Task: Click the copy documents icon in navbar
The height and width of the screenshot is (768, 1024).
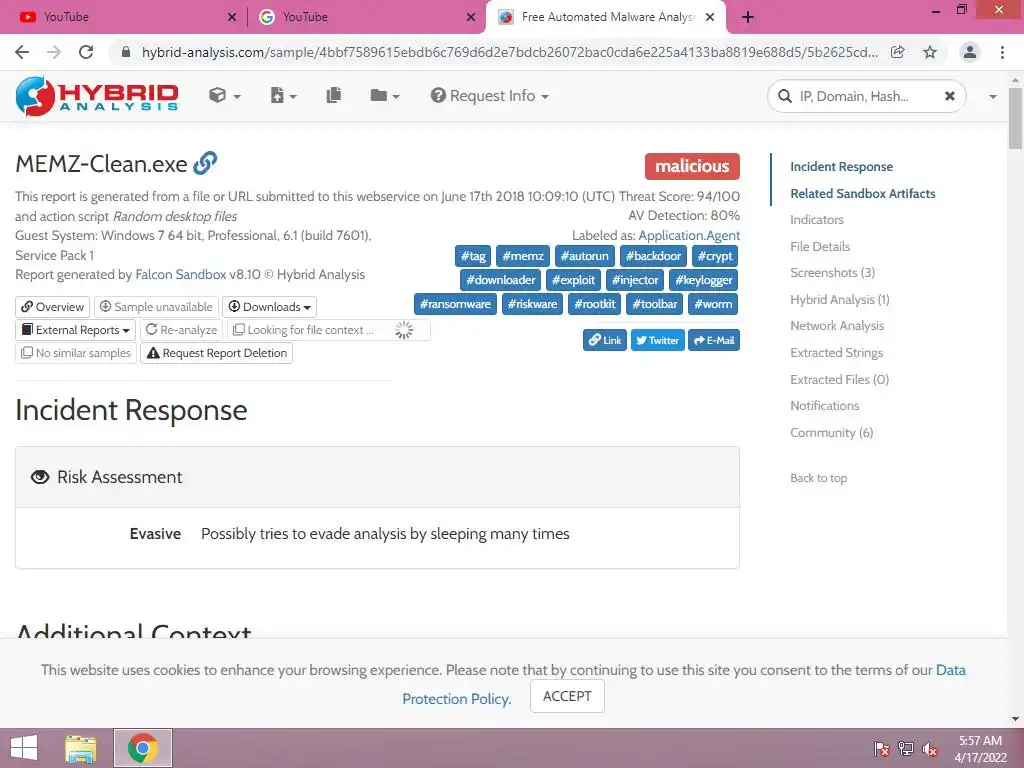Action: (x=334, y=95)
